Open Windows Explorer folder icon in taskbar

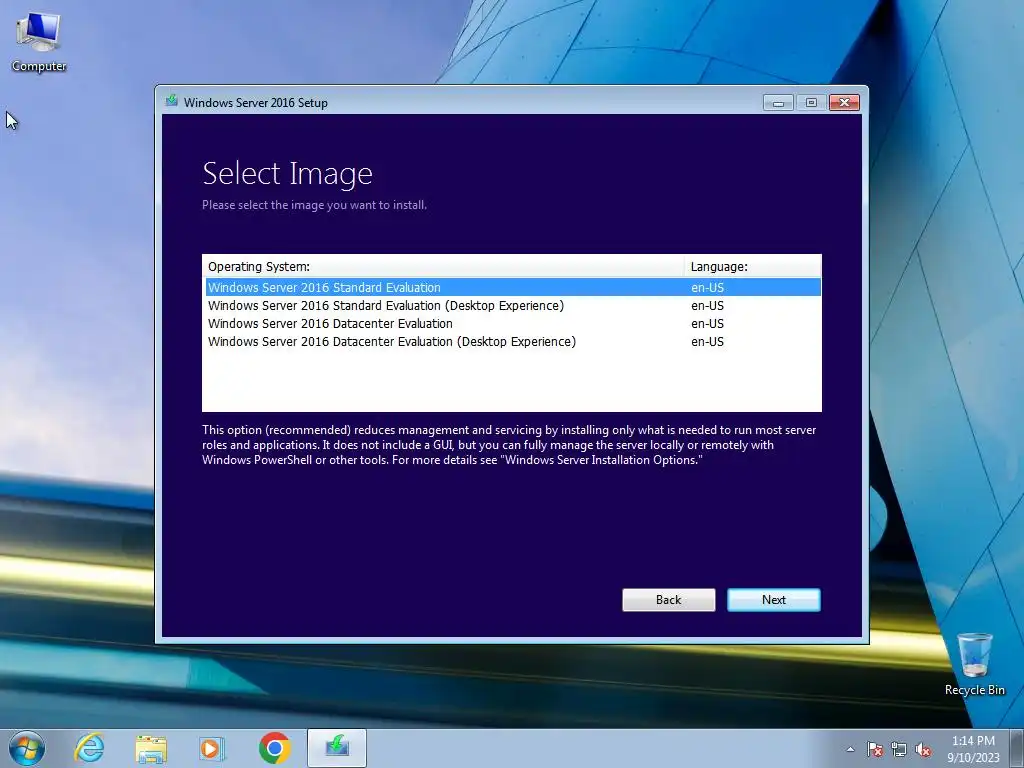[x=151, y=748]
